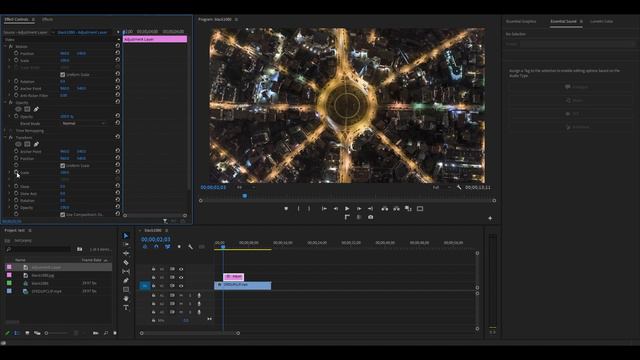Select the Rectangle tool
This screenshot has height=360, width=640.
(x=126, y=289)
